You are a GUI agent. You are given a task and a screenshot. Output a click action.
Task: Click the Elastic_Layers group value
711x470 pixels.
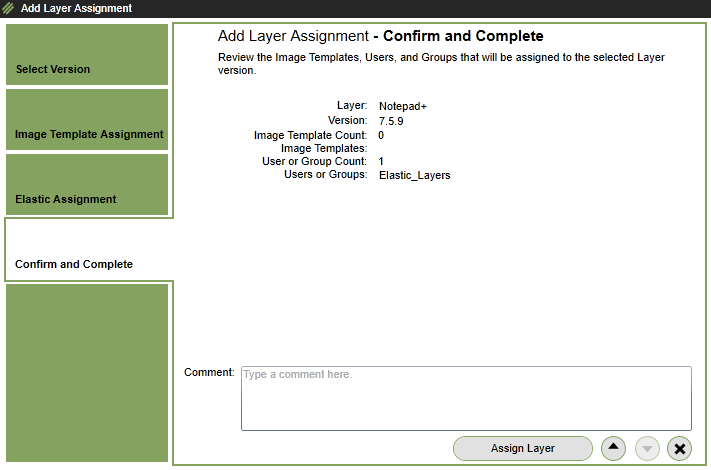coord(414,175)
